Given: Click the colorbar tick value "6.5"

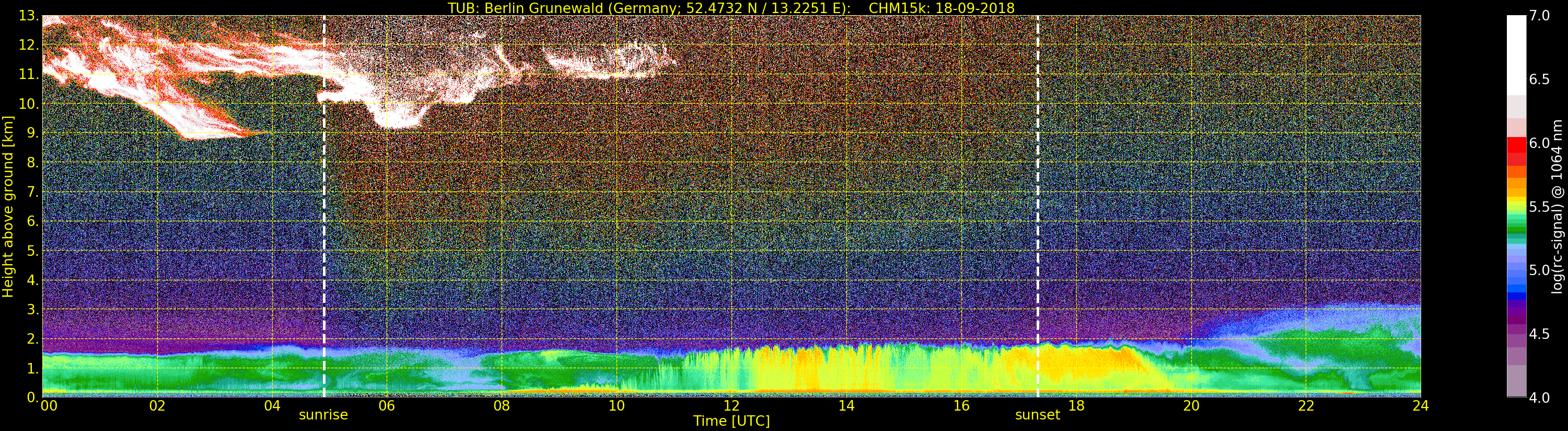Looking at the screenshot, I should 1539,80.
